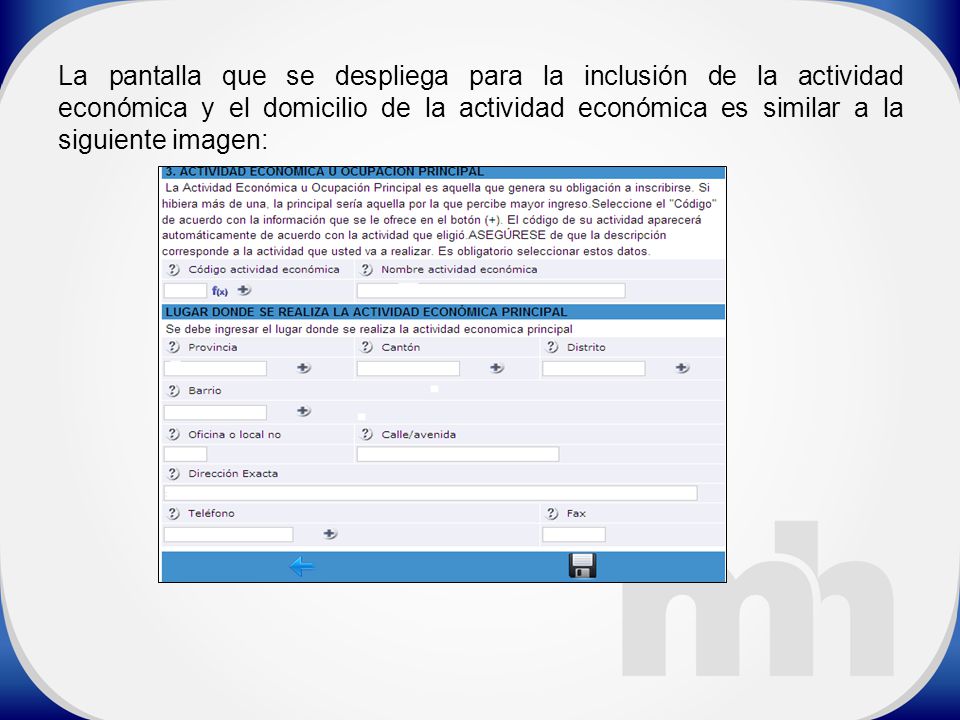960x720 pixels.
Task: Click help icon next to Teléfono
Action: 173,513
